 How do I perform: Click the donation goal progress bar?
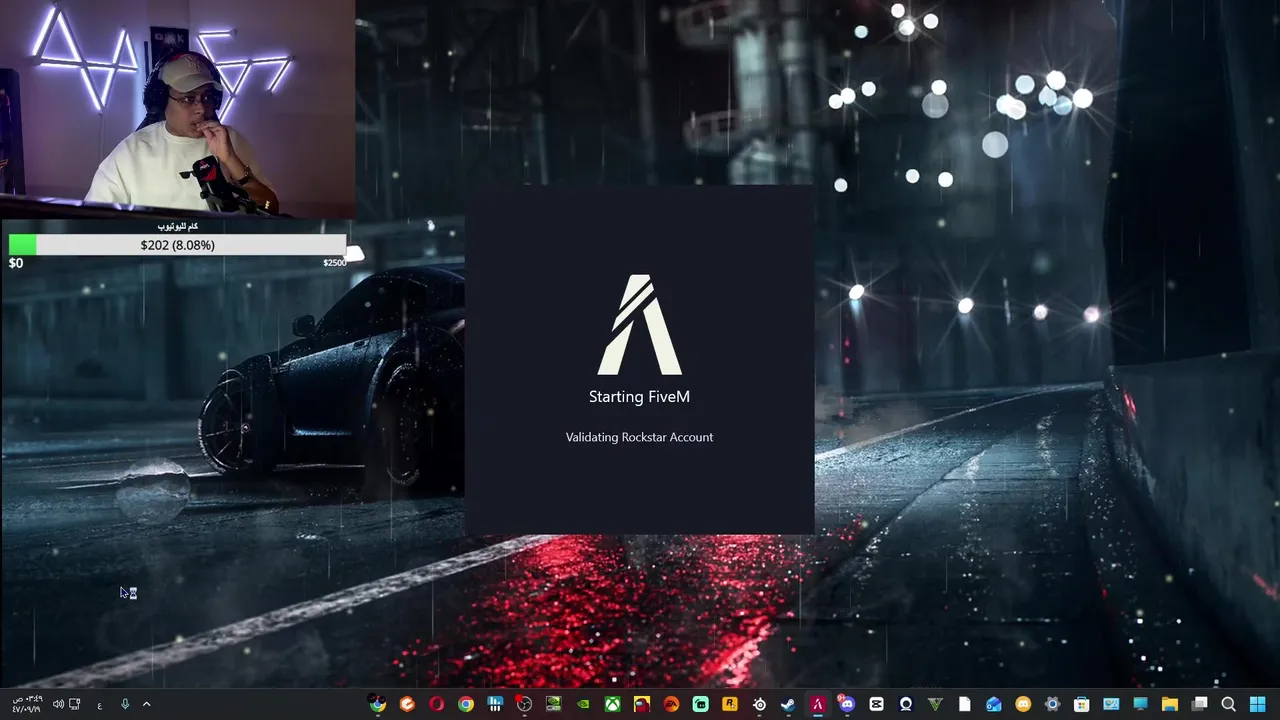click(177, 245)
